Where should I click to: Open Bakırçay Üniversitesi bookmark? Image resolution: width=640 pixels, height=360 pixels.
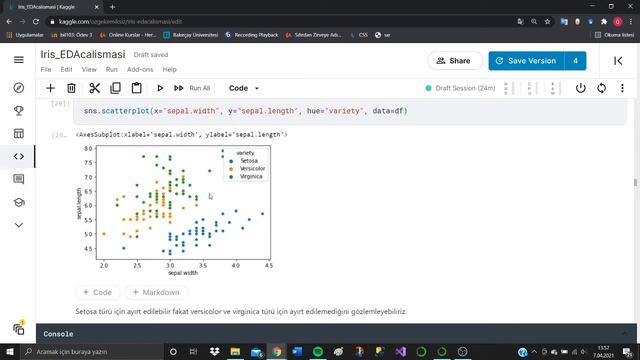pos(191,35)
